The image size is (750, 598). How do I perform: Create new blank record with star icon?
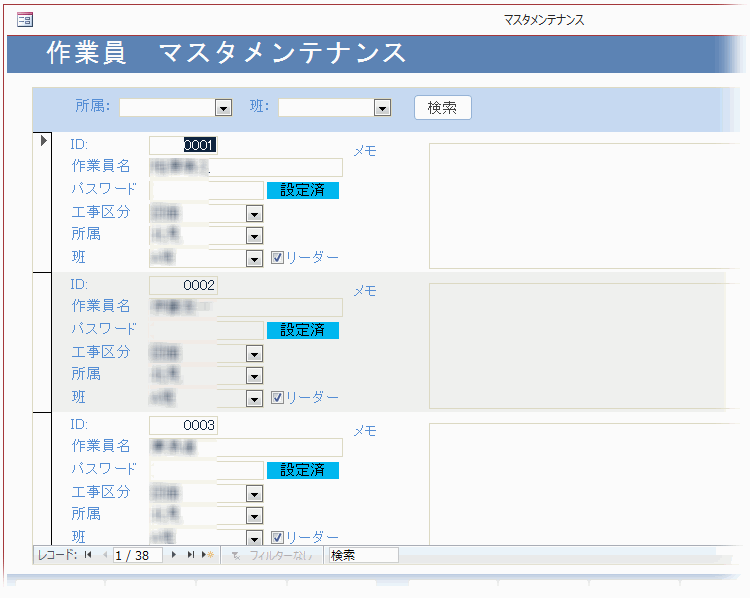(x=208, y=555)
